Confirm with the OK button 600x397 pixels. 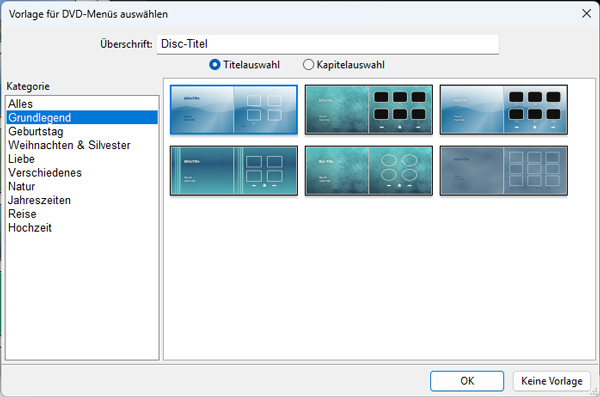click(467, 381)
